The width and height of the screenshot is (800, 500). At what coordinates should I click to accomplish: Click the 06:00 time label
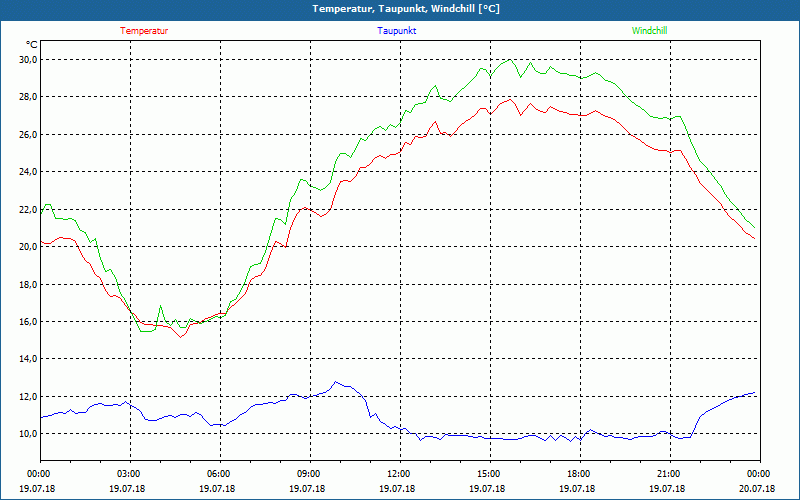[220, 474]
